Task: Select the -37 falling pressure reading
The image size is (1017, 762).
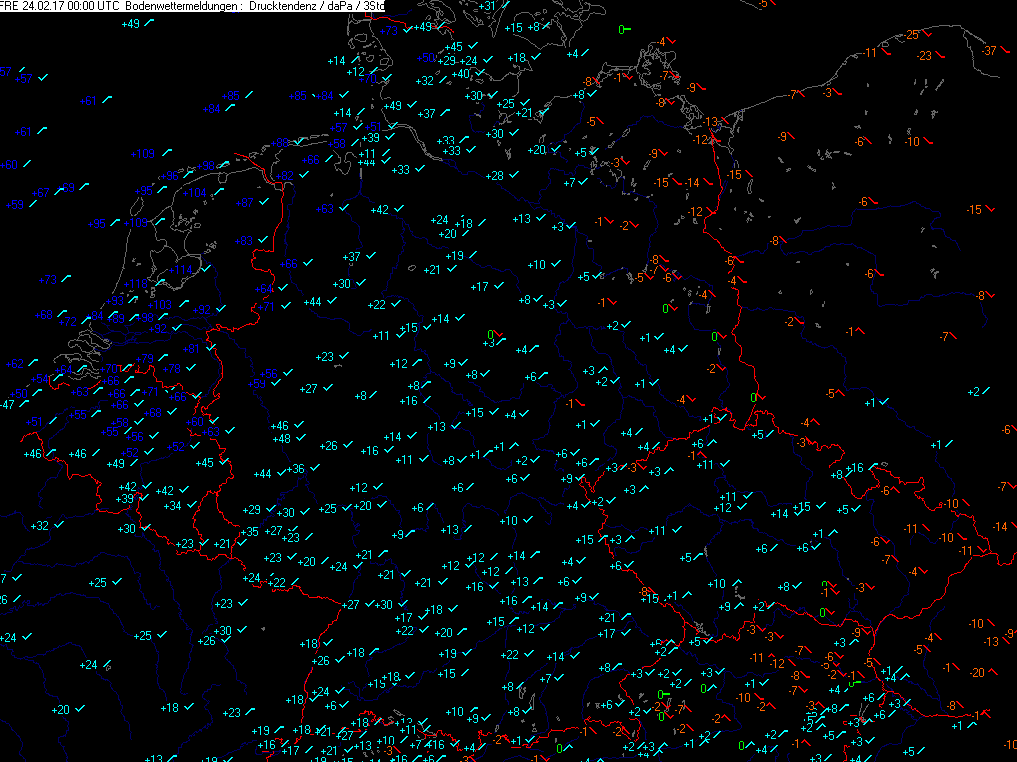Action: [x=989, y=50]
